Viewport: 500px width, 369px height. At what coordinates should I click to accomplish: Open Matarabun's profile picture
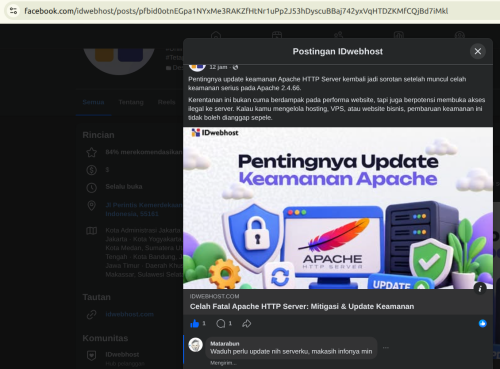click(196, 345)
